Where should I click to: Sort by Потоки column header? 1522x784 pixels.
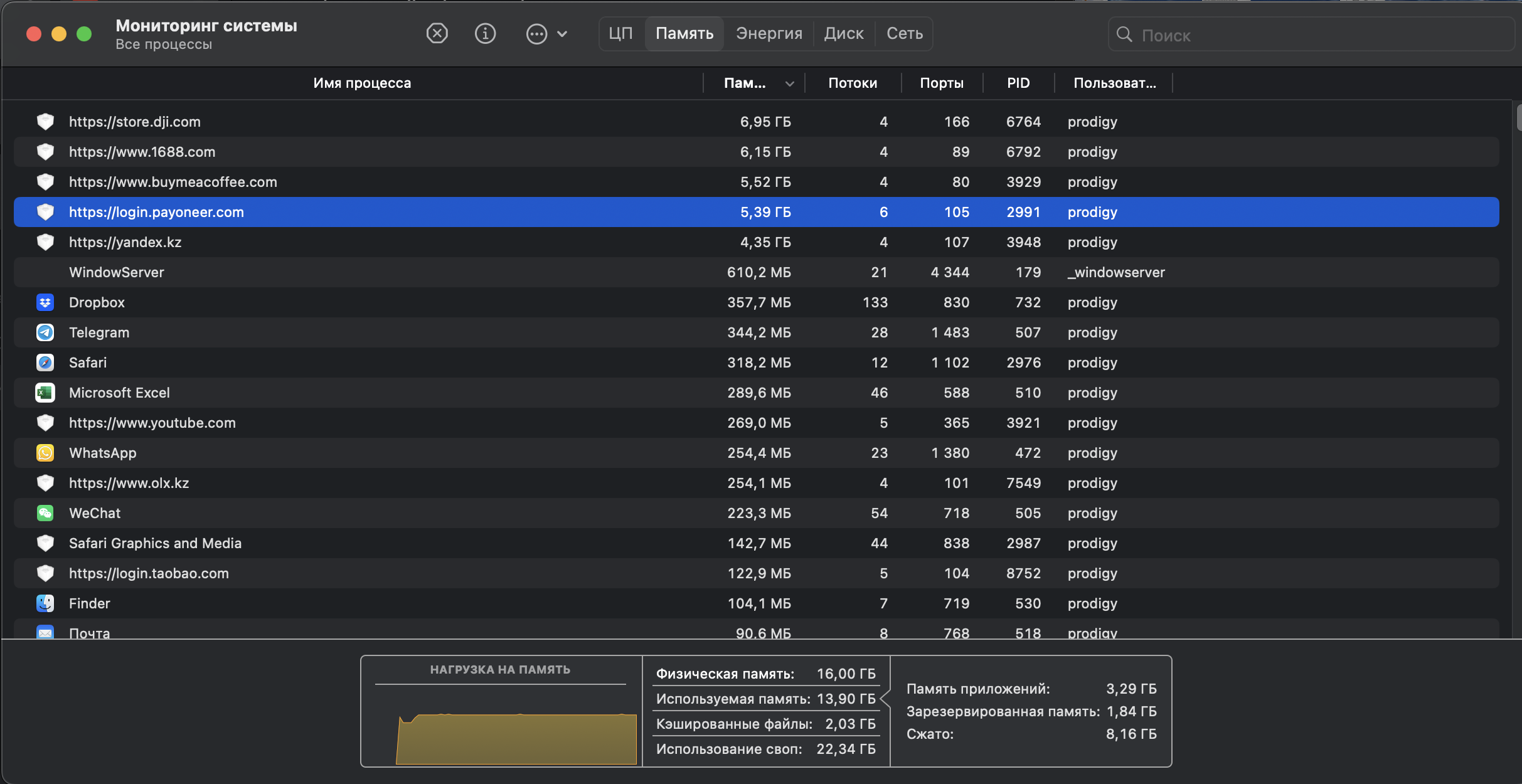tap(852, 83)
